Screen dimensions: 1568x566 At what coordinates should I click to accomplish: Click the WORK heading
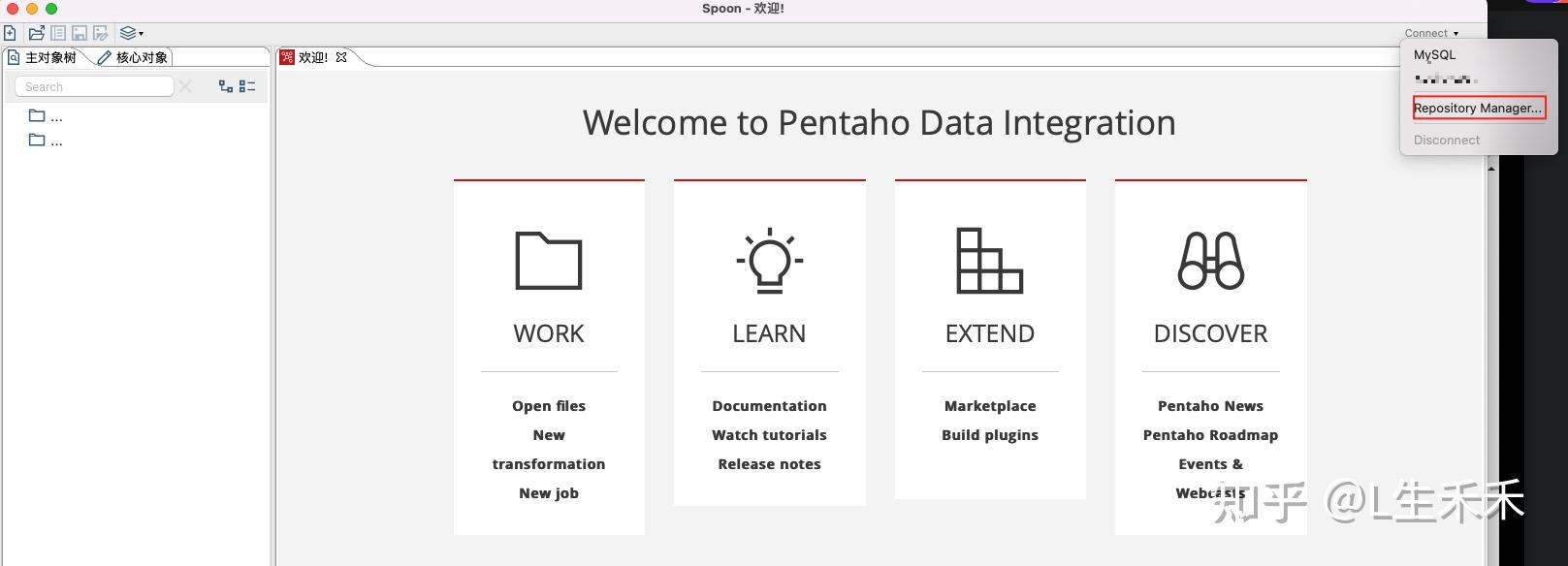pos(549,333)
